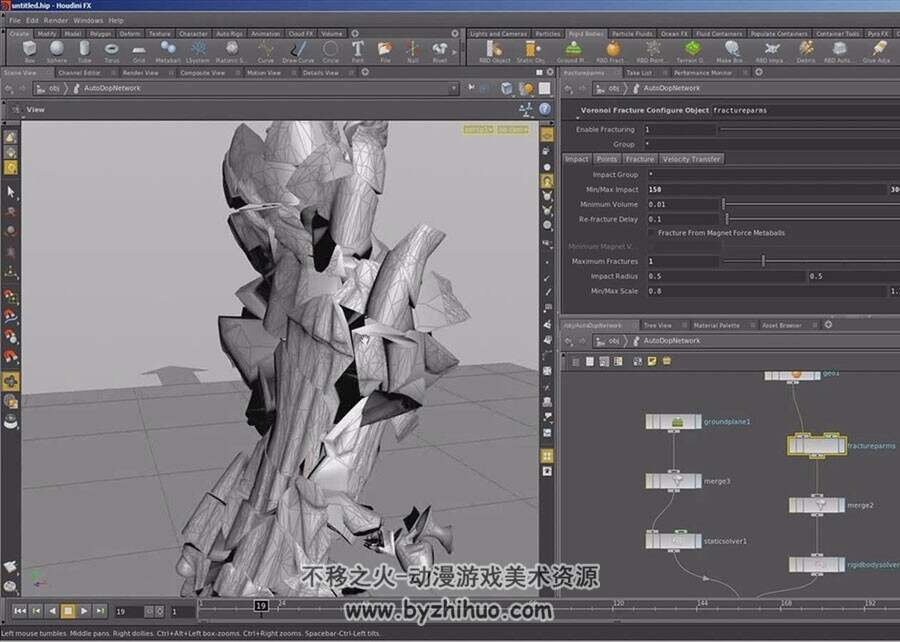Click the RBD Fractured Object tool

[610, 51]
